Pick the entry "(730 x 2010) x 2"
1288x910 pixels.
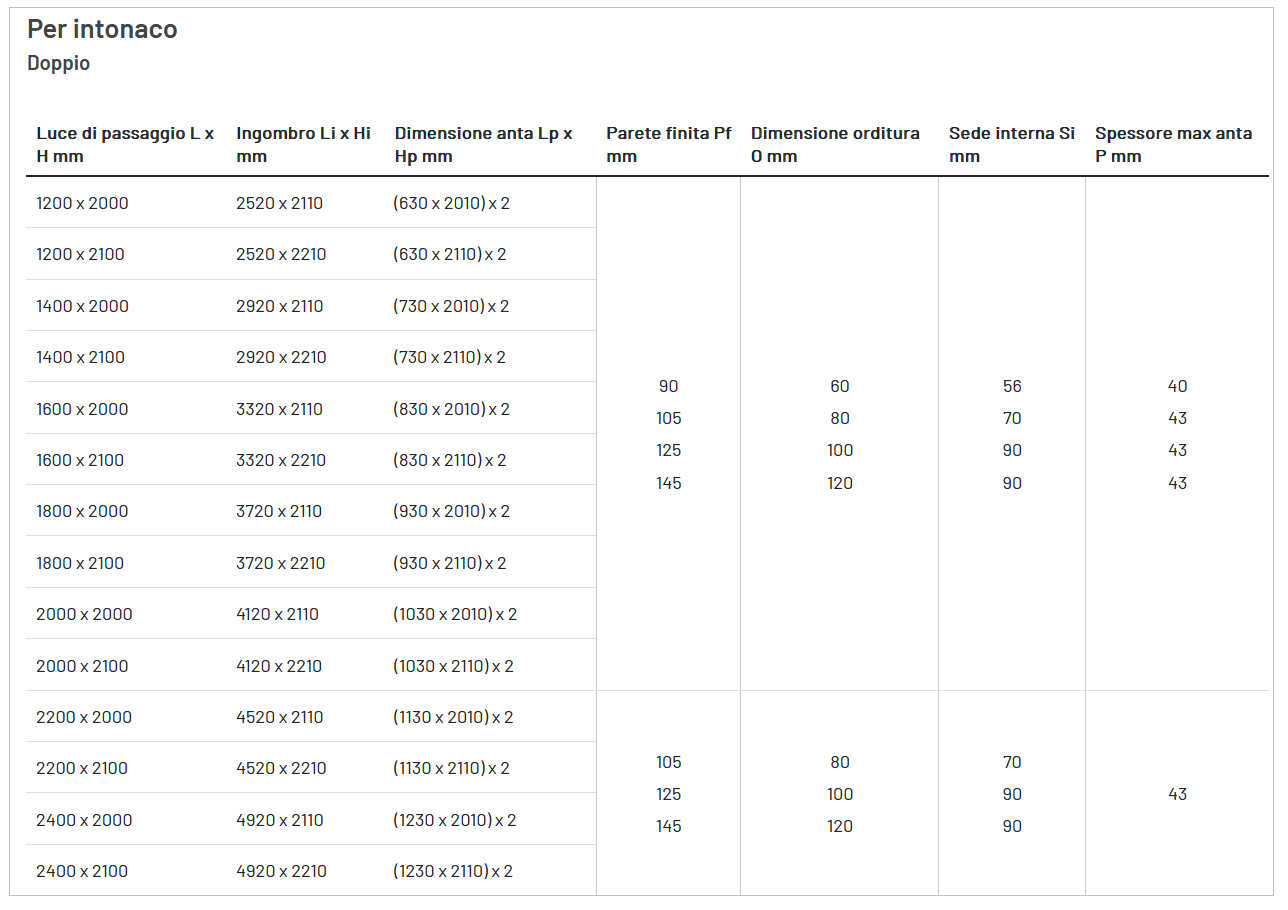coord(452,306)
